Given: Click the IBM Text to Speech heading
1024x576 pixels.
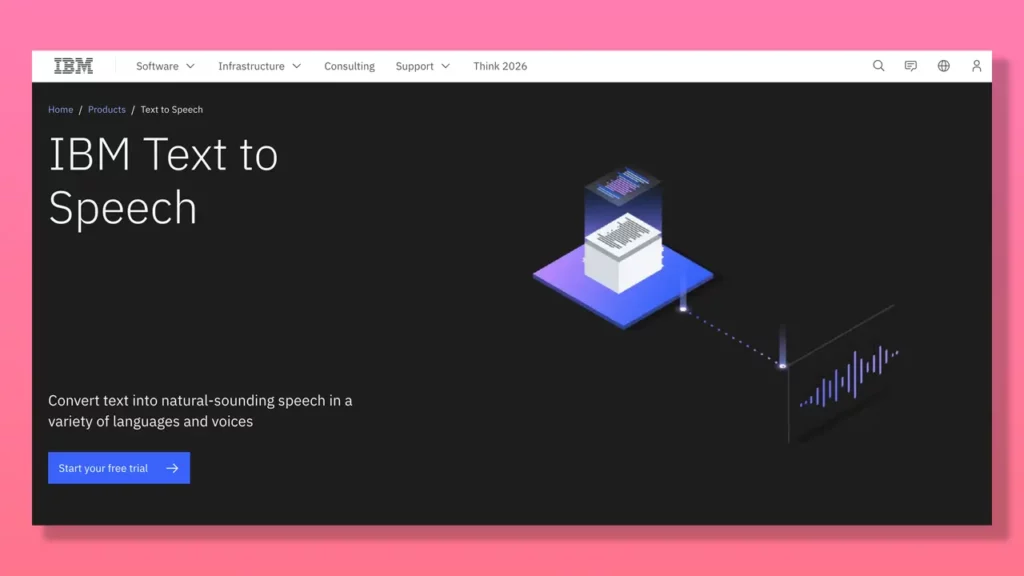Looking at the screenshot, I should (x=163, y=180).
